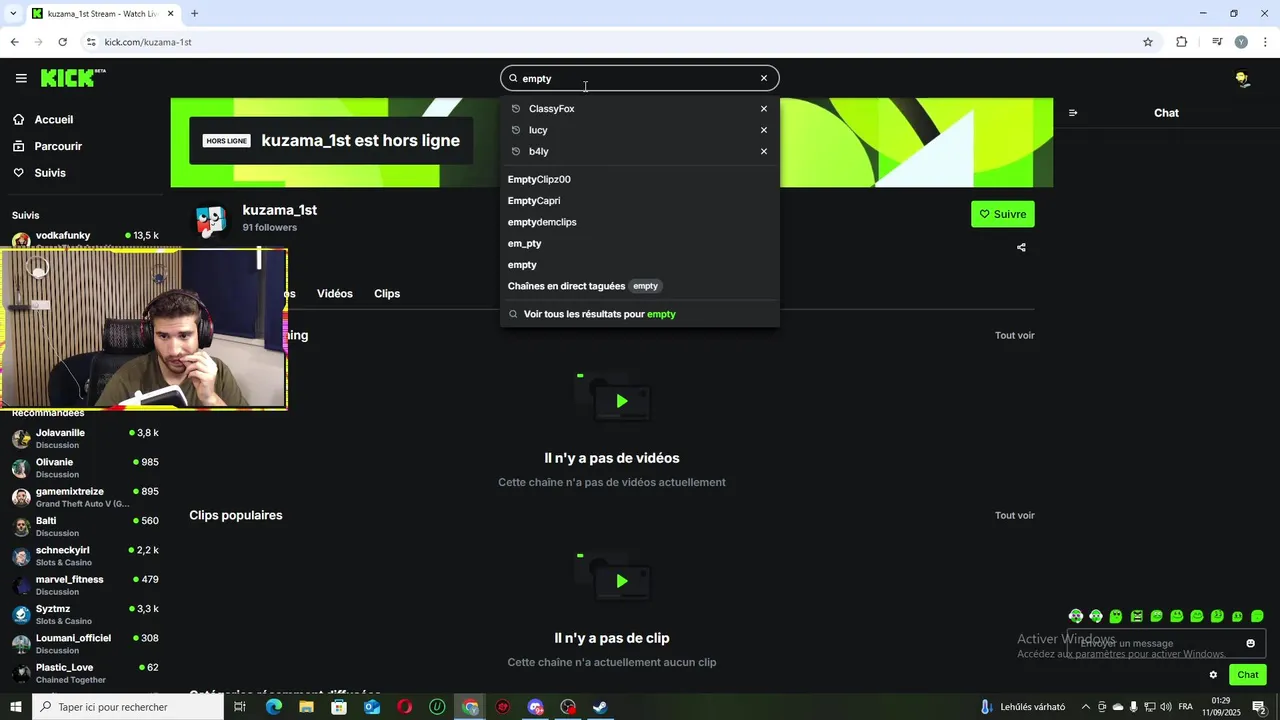
Task: Open Chrome three-dot menu
Action: coord(1266,42)
